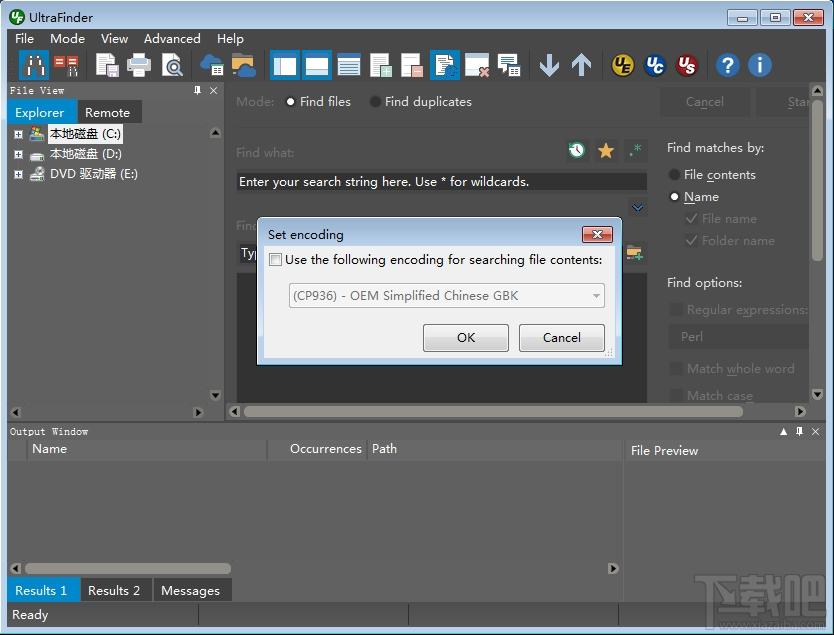Click the Find what search field
Image resolution: width=834 pixels, height=635 pixels.
(x=441, y=181)
